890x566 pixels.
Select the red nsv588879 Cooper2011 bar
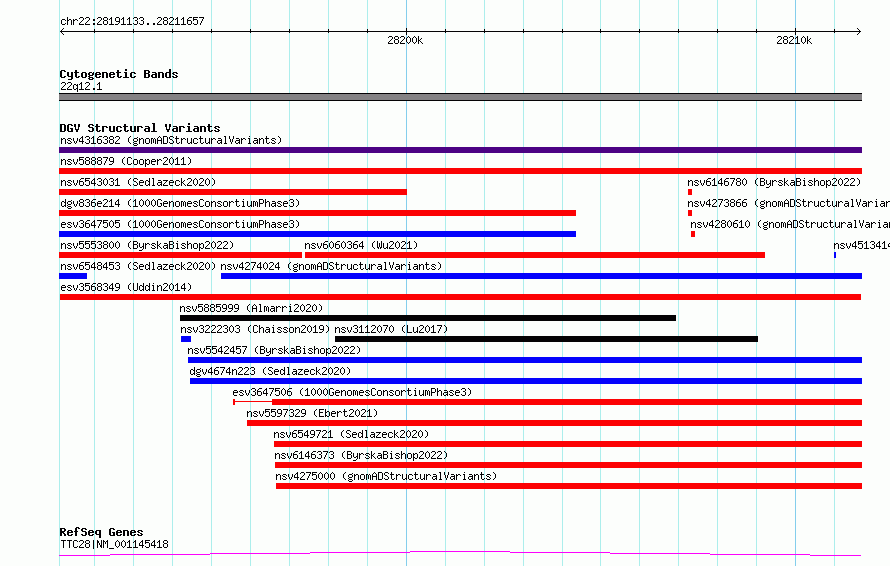[x=460, y=171]
